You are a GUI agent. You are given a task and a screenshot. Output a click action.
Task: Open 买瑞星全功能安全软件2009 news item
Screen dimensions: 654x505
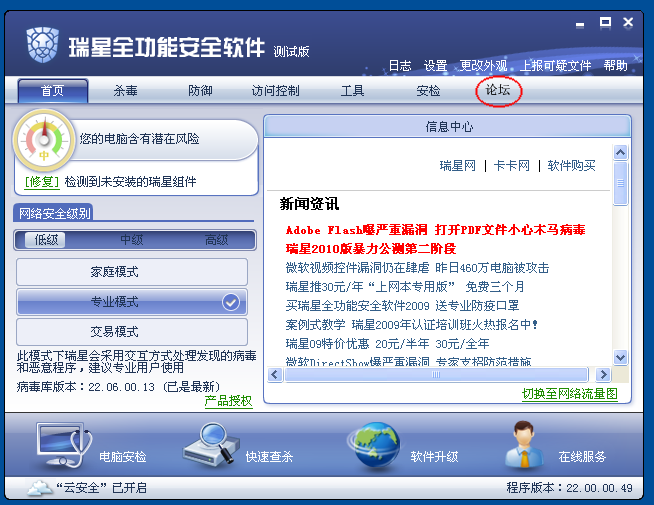click(402, 306)
